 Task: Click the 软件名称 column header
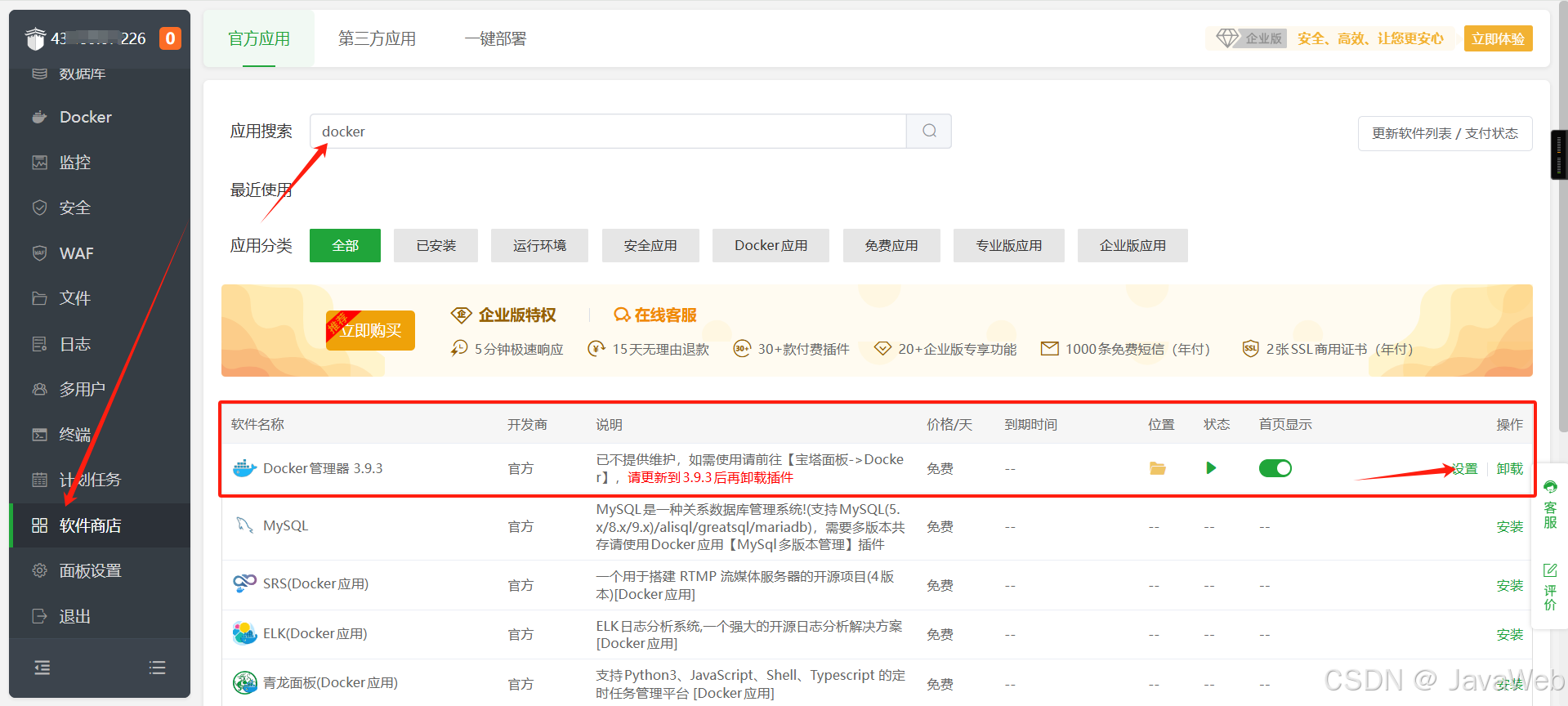[257, 424]
